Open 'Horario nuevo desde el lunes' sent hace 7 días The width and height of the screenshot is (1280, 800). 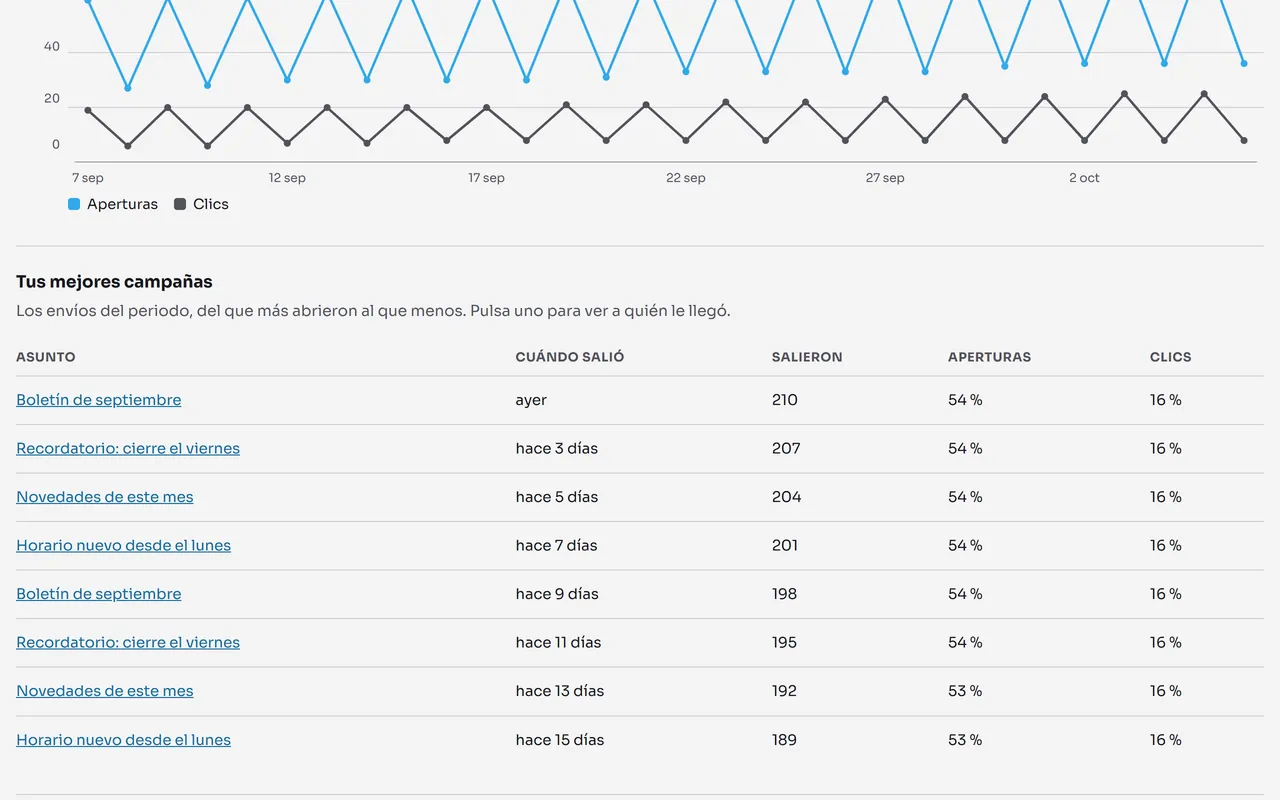(x=124, y=545)
